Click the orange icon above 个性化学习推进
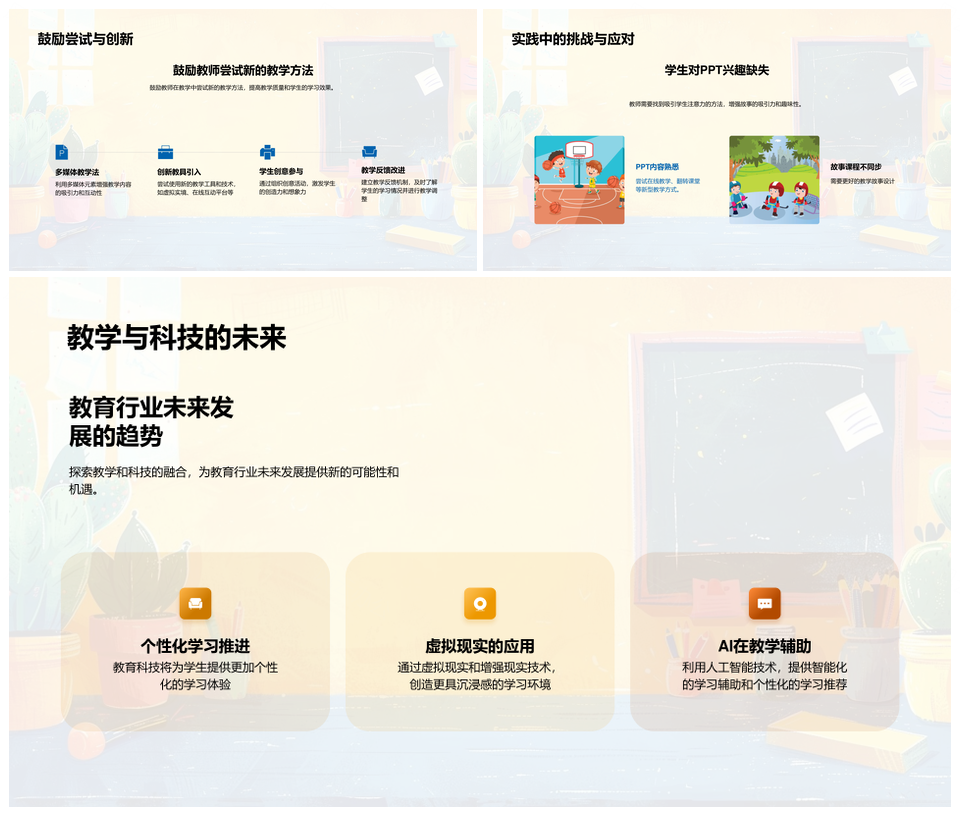Image resolution: width=960 pixels, height=816 pixels. click(x=195, y=603)
